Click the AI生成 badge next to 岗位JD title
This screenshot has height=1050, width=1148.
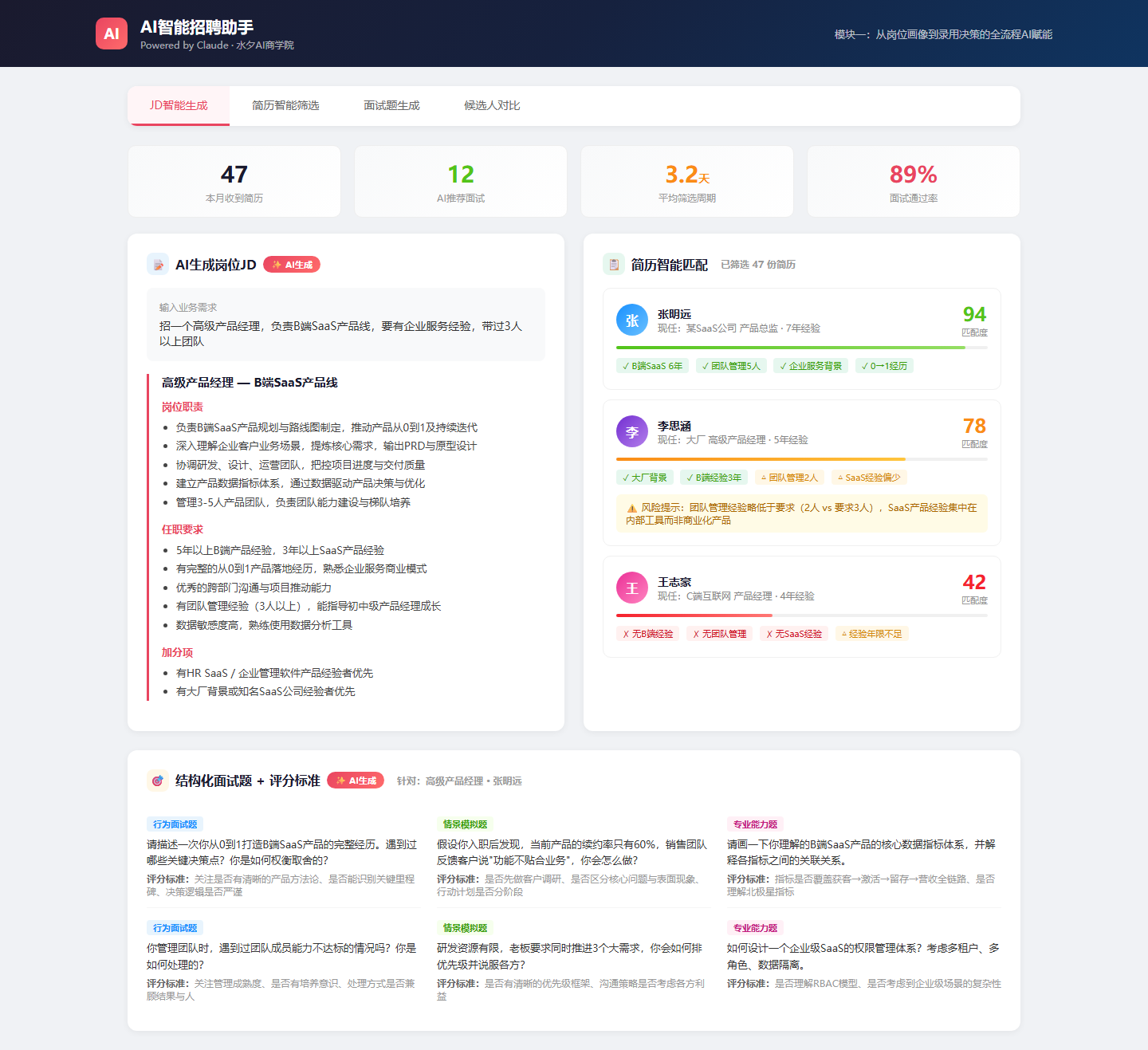(x=292, y=265)
